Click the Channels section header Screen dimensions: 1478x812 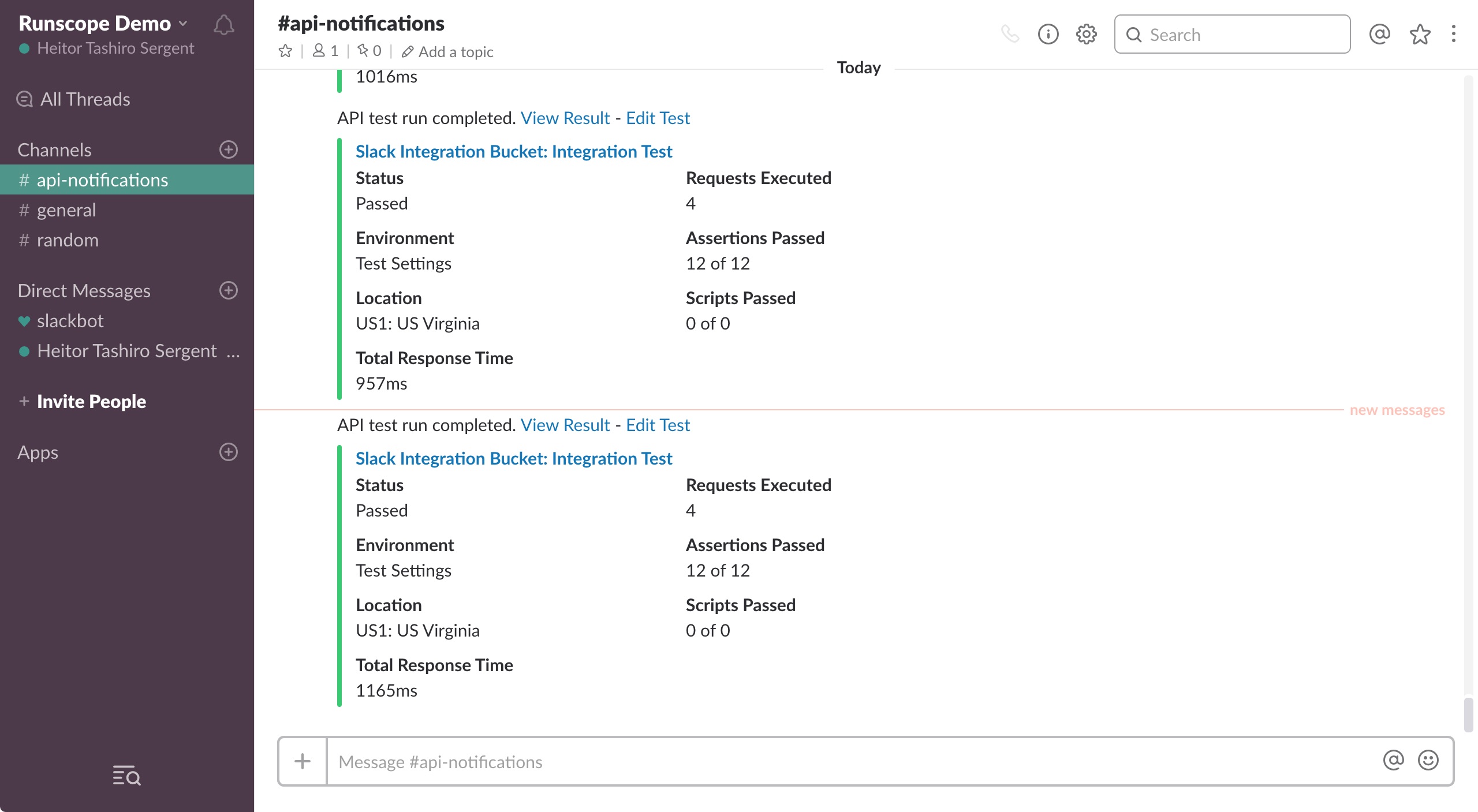click(55, 149)
